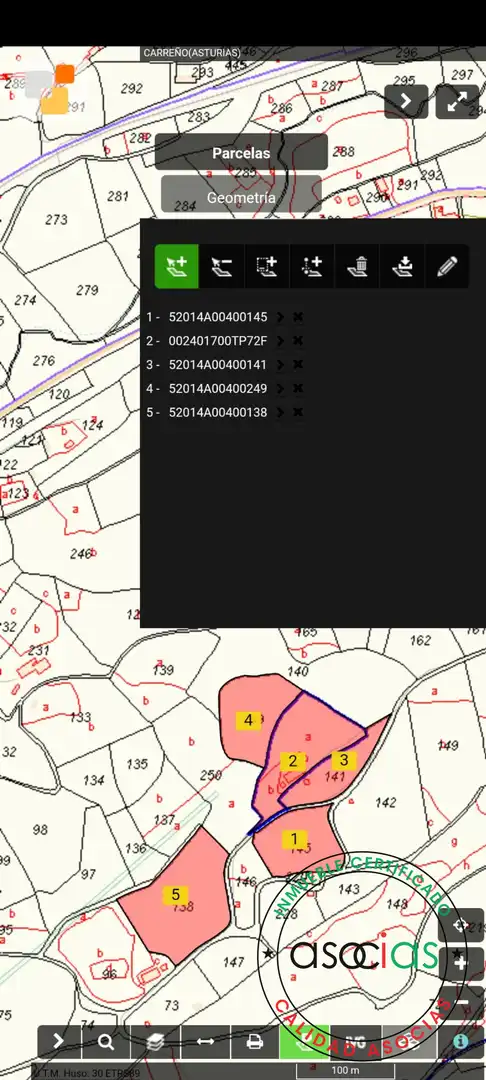Open the information button in bottom toolbar
Screen dimensions: 486x1080
pos(461,1042)
